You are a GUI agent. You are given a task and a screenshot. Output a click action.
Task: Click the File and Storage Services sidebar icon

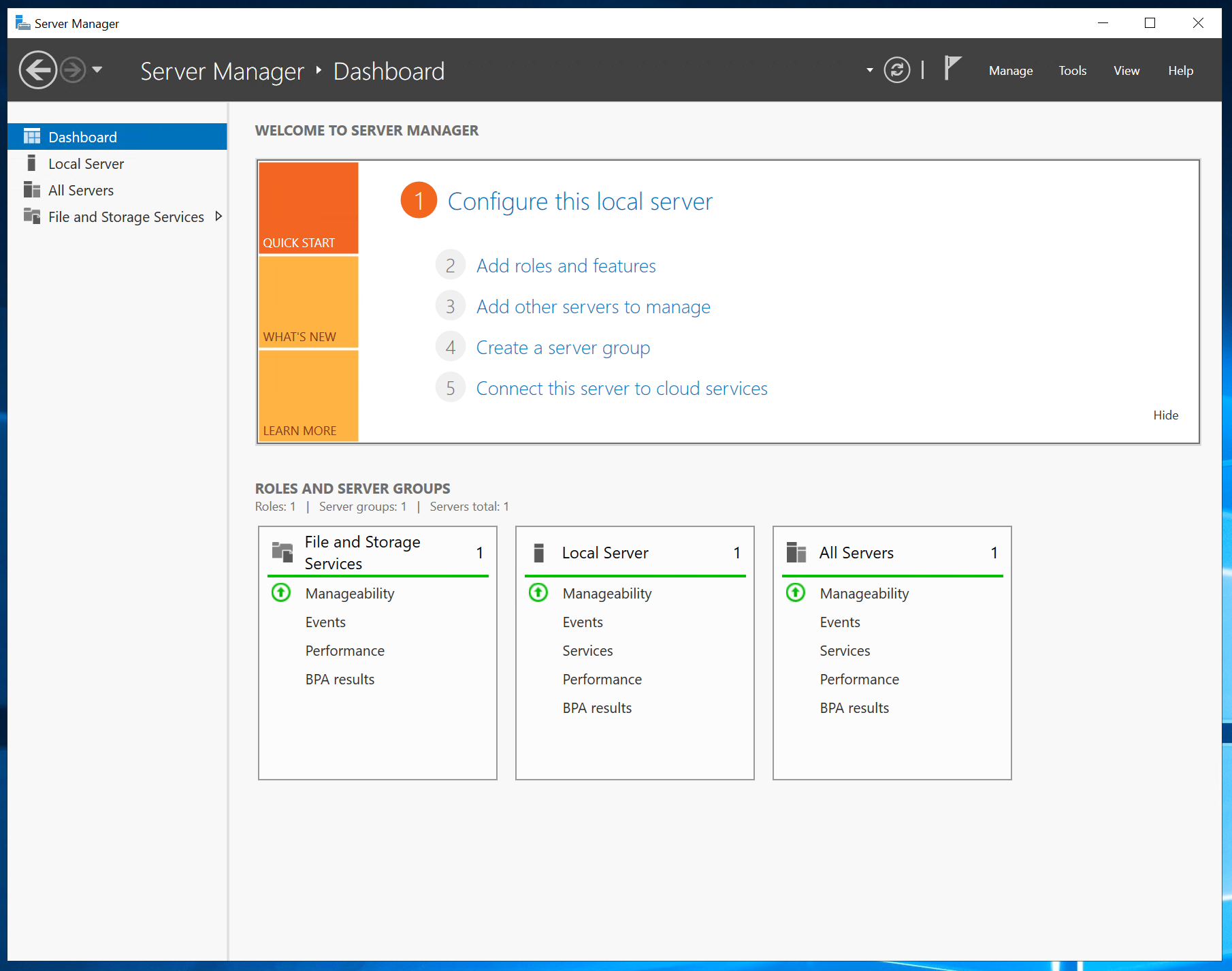click(x=32, y=216)
